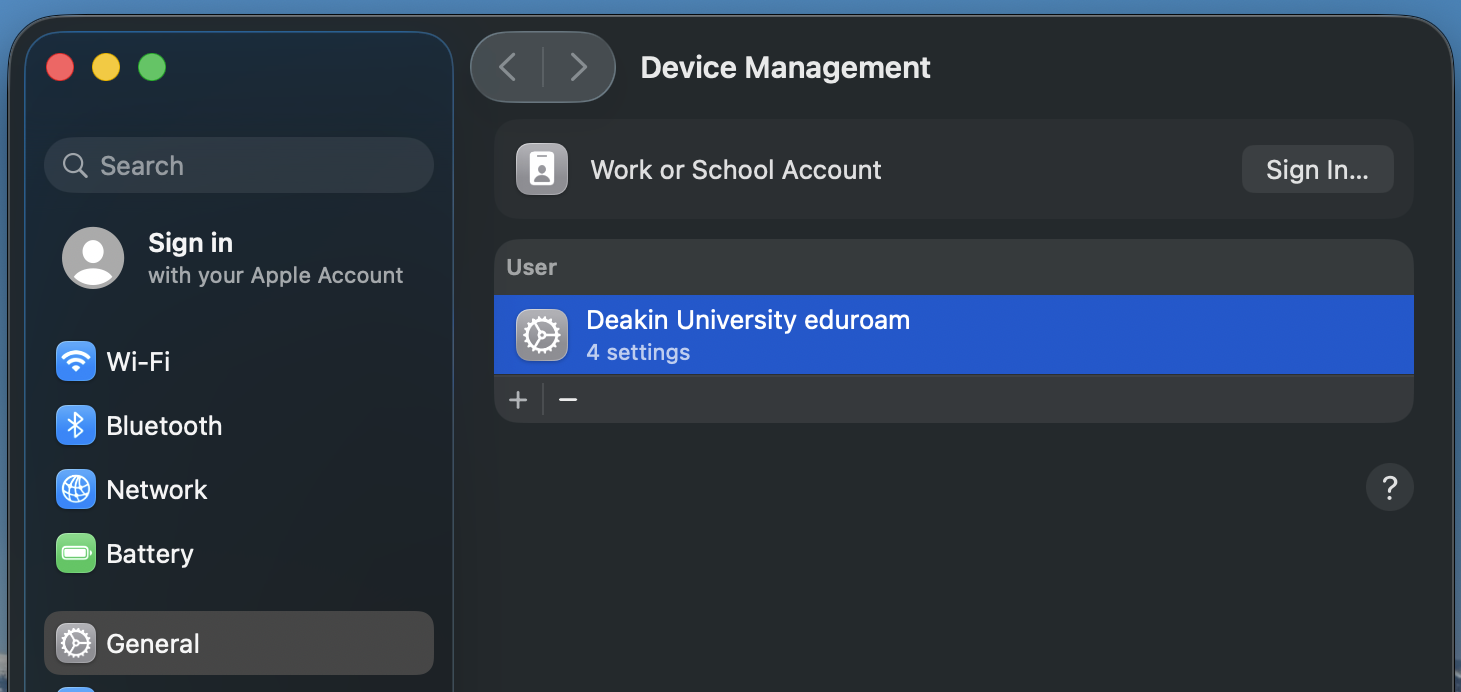Open the Battery settings pane
The height and width of the screenshot is (692, 1461).
click(x=149, y=554)
